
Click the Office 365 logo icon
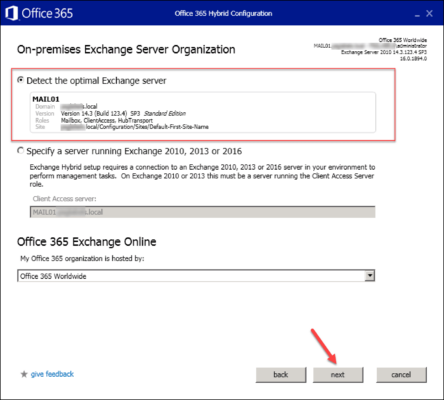pyautogui.click(x=12, y=13)
